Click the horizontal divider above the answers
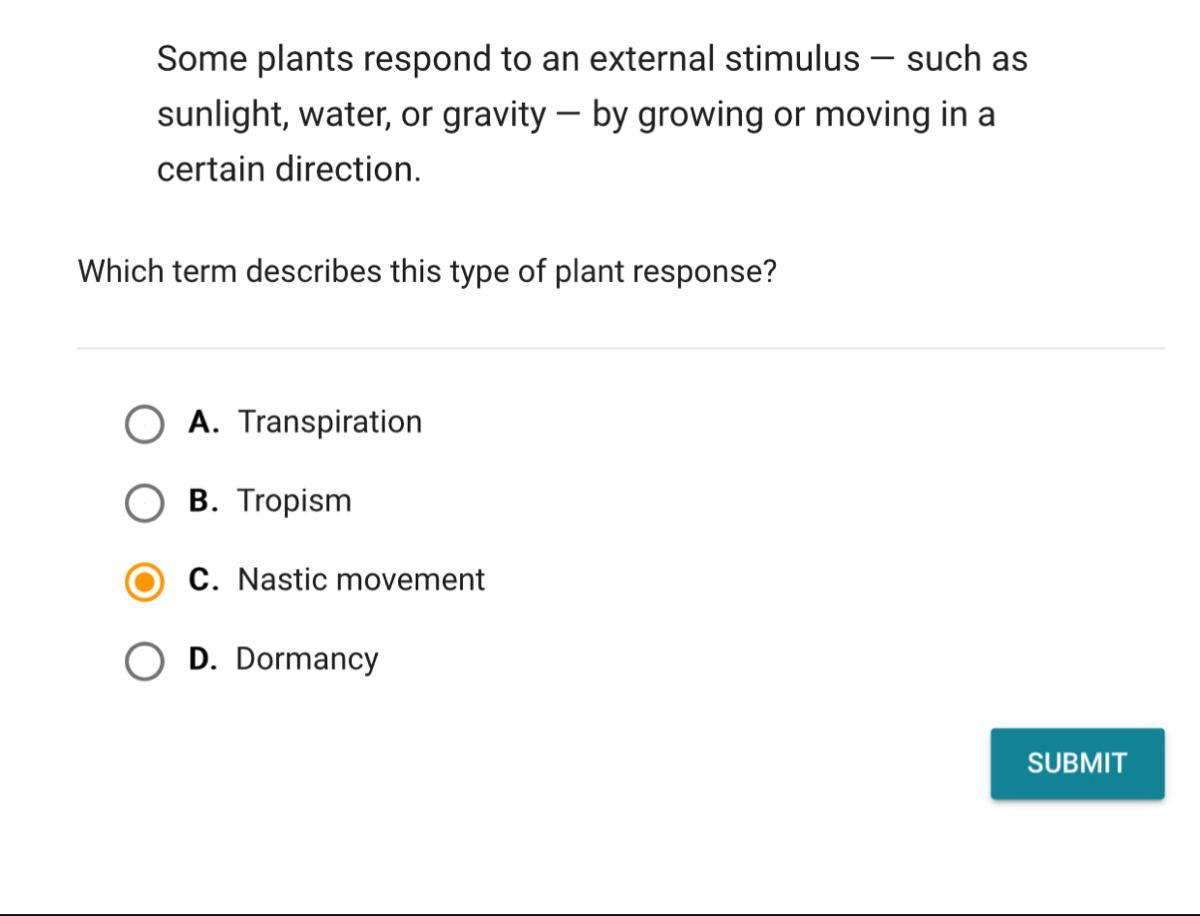 pos(620,348)
